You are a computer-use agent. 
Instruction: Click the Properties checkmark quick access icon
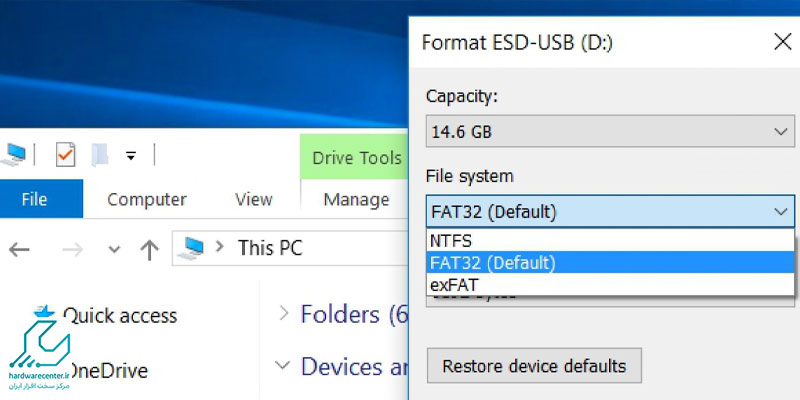pyautogui.click(x=66, y=155)
